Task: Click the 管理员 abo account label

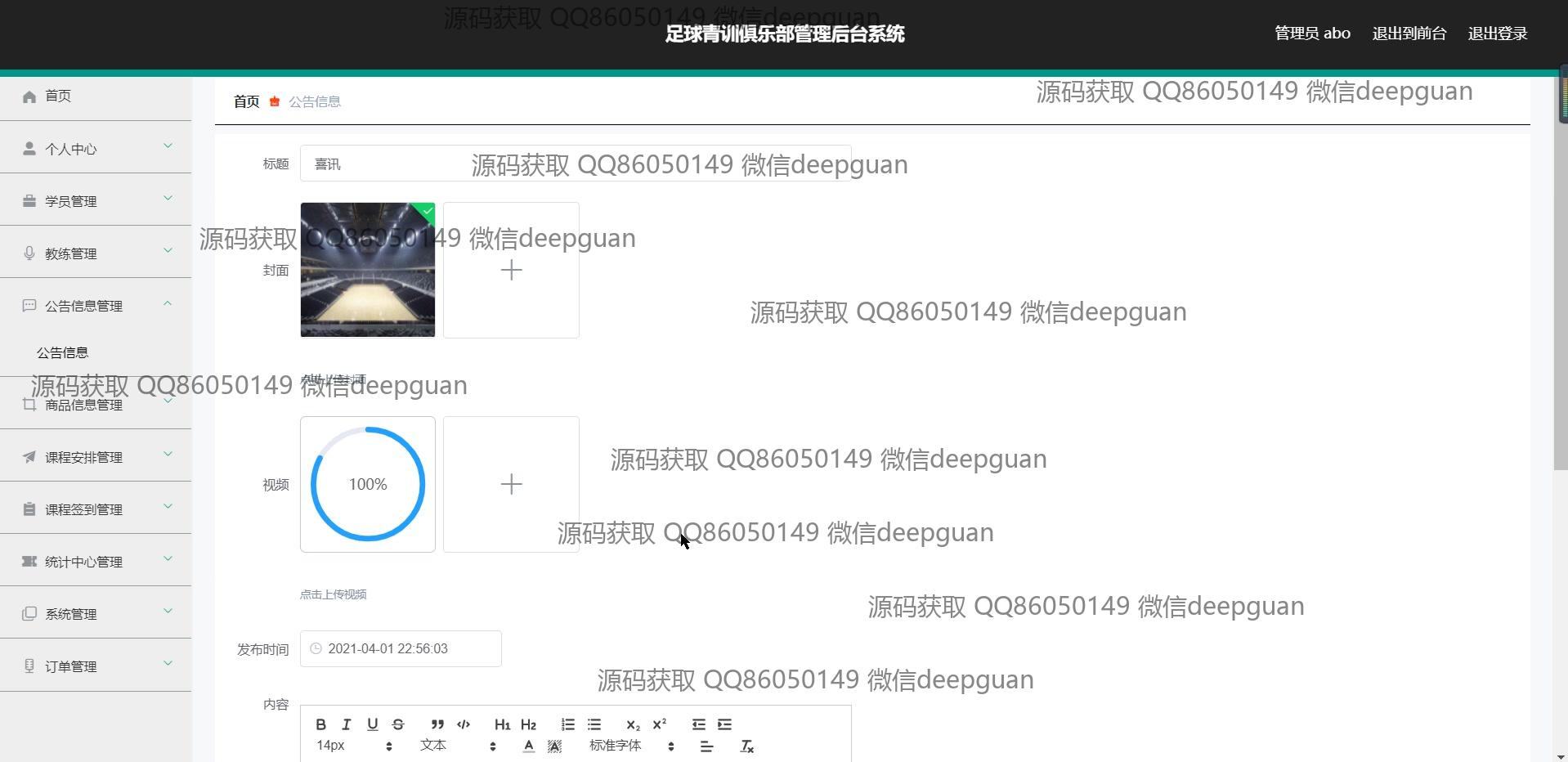Action: (x=1312, y=34)
